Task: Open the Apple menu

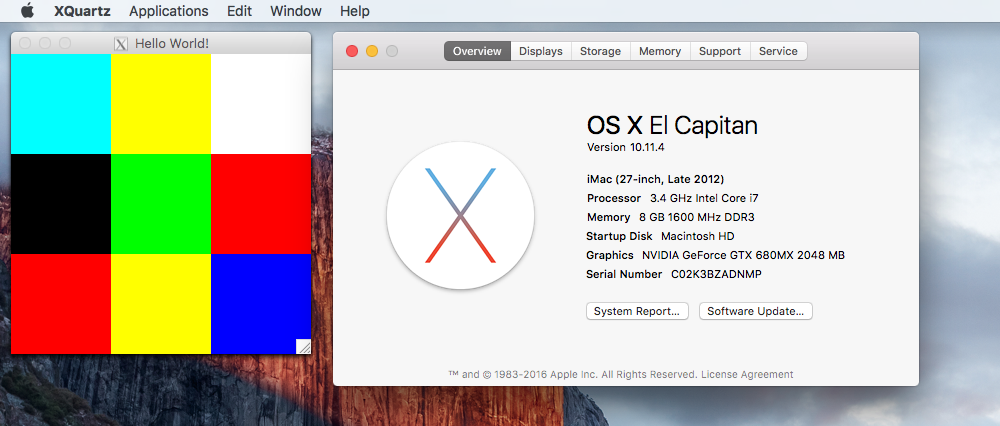Action: click(27, 11)
